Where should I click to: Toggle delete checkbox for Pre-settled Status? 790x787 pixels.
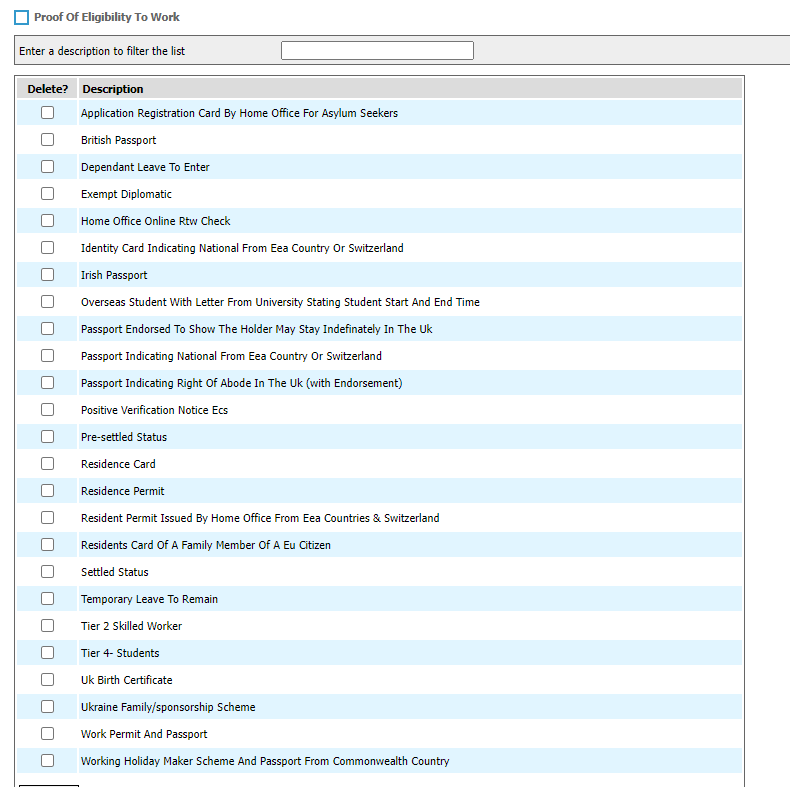(47, 437)
